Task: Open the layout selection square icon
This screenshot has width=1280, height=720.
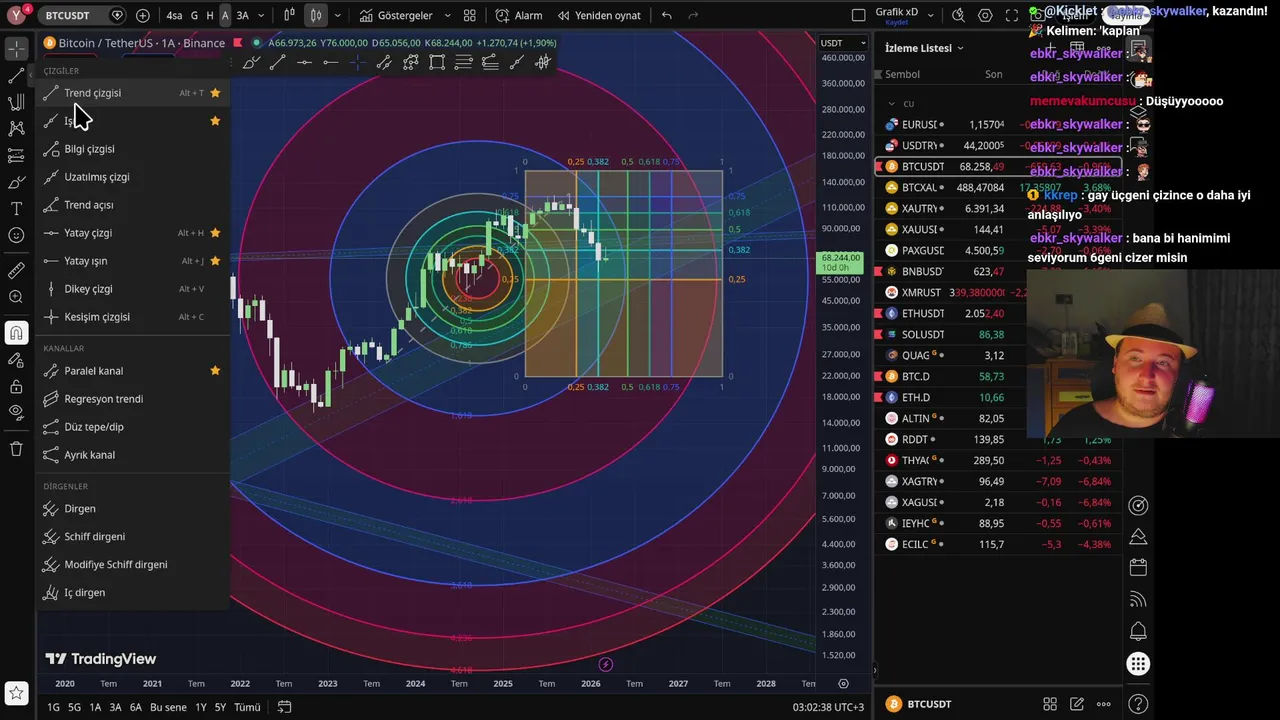Action: tap(858, 15)
